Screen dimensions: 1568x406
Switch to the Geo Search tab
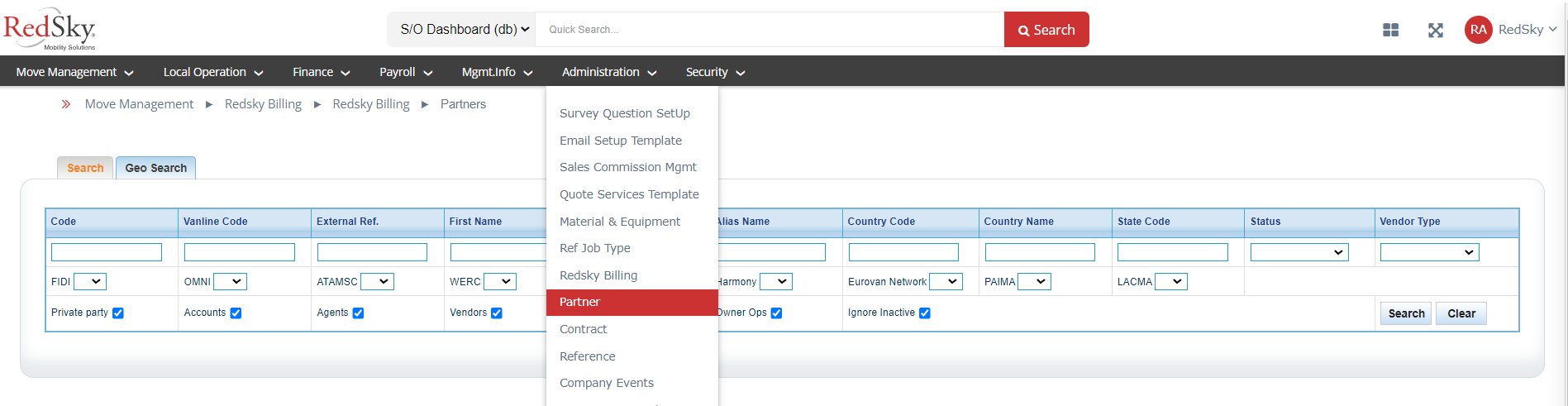pyautogui.click(x=156, y=168)
